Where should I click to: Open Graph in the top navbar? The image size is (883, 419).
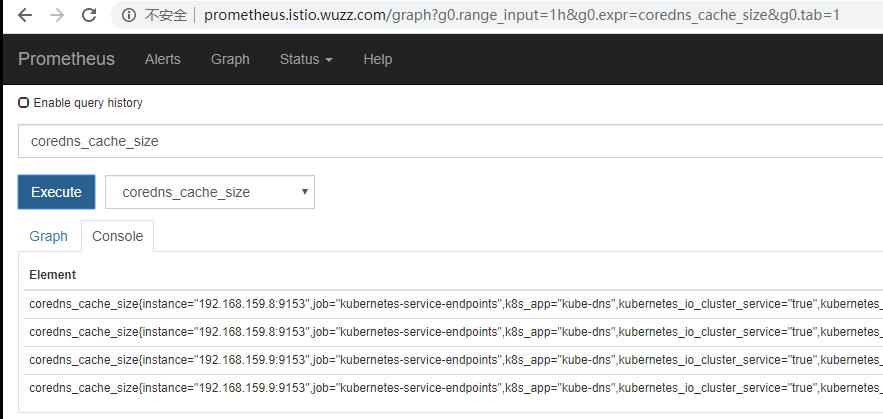coord(230,59)
